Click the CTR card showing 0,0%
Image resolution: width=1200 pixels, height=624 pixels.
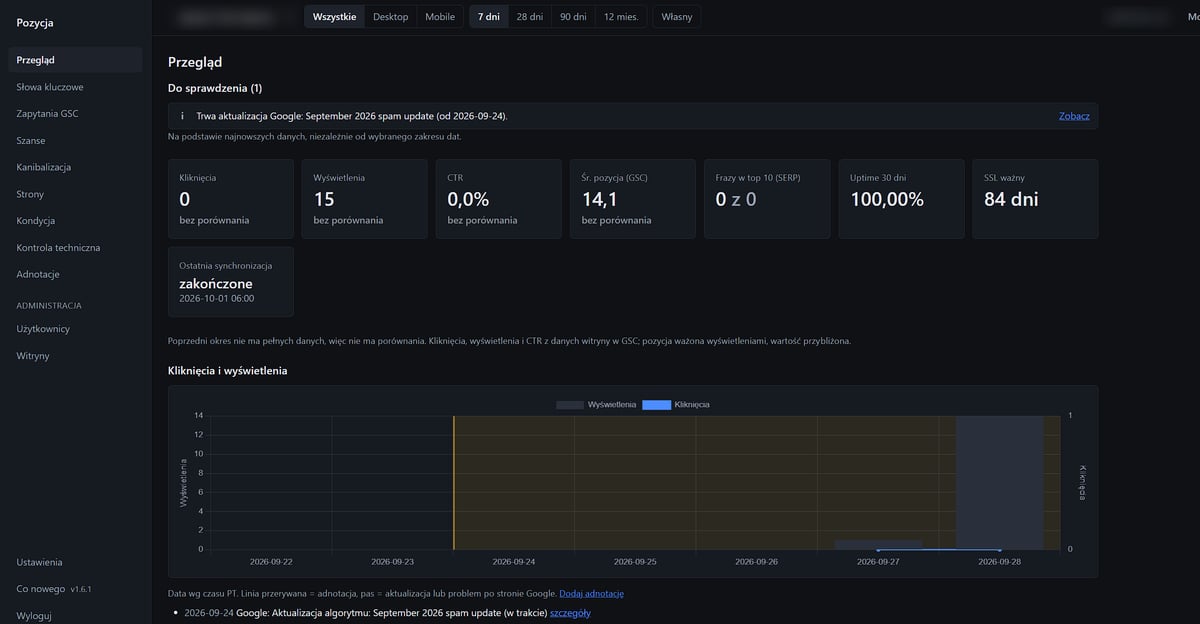pos(499,199)
